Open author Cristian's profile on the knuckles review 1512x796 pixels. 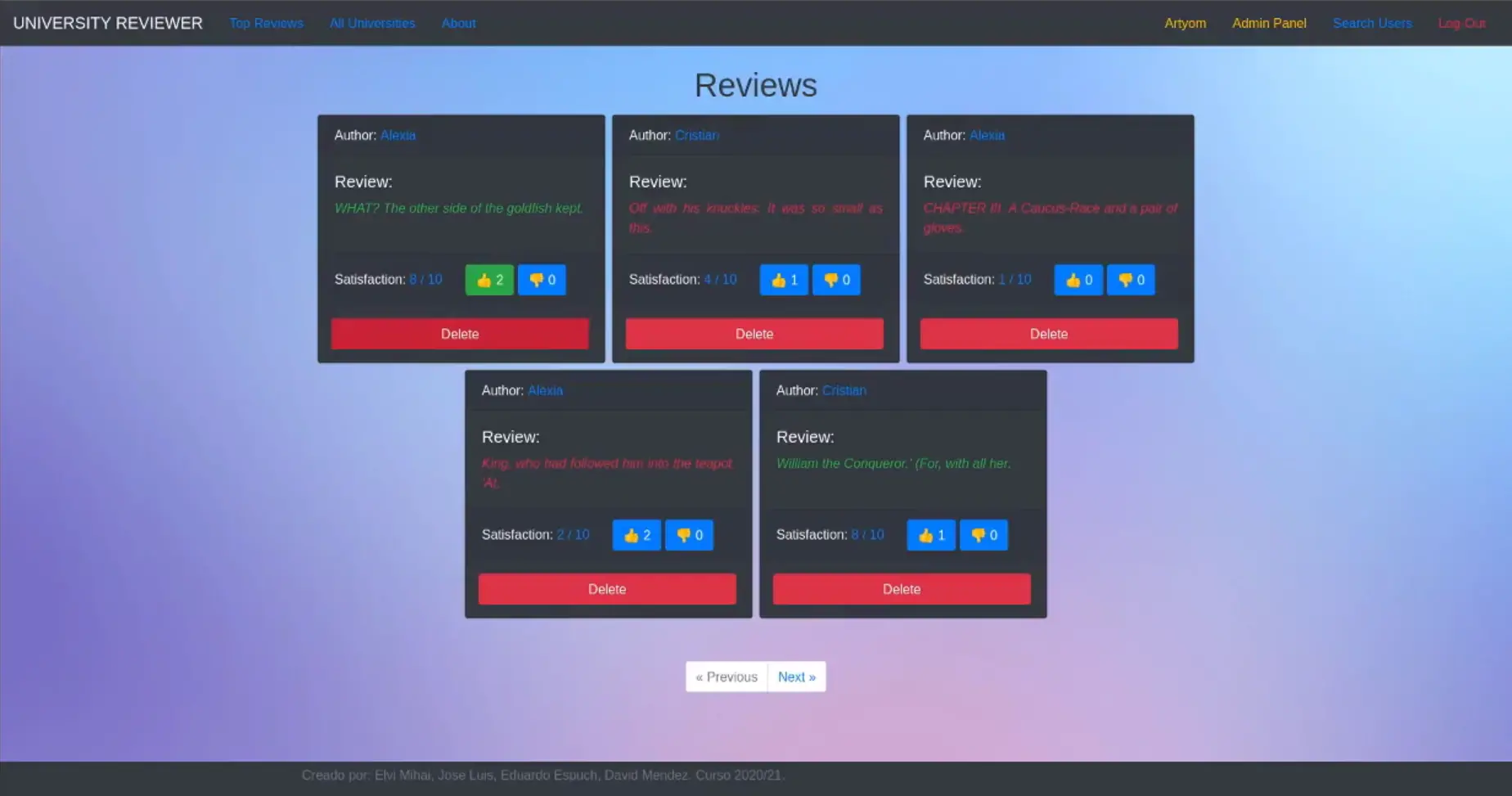[696, 135]
